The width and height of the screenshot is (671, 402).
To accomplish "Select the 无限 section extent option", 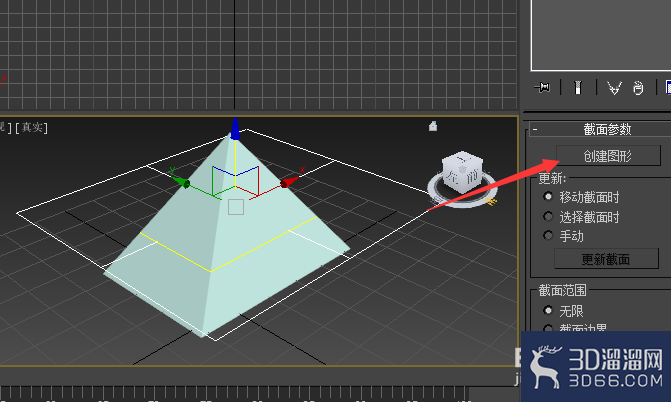I will 548,310.
